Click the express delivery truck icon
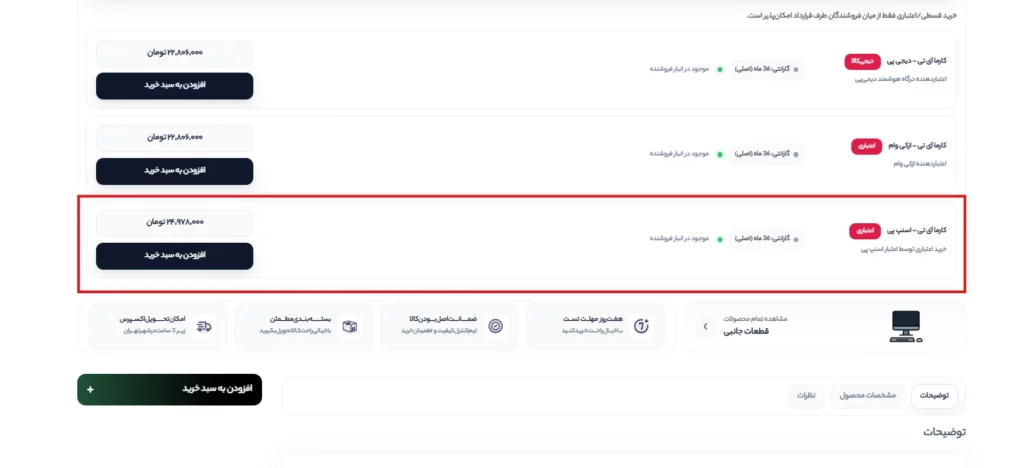Image resolution: width=1024 pixels, height=468 pixels. [x=205, y=326]
